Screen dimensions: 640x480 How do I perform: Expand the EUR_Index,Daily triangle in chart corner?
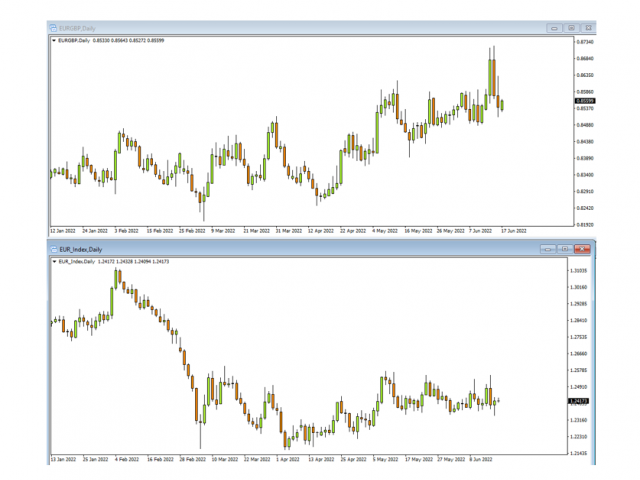[x=53, y=261]
